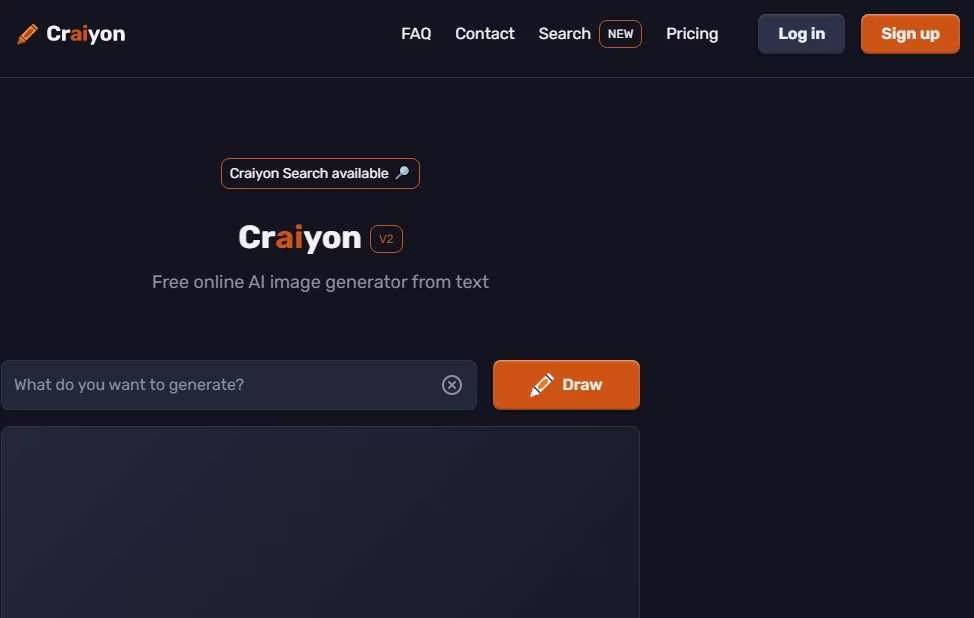Open the Pricing page
974x618 pixels.
pos(692,34)
